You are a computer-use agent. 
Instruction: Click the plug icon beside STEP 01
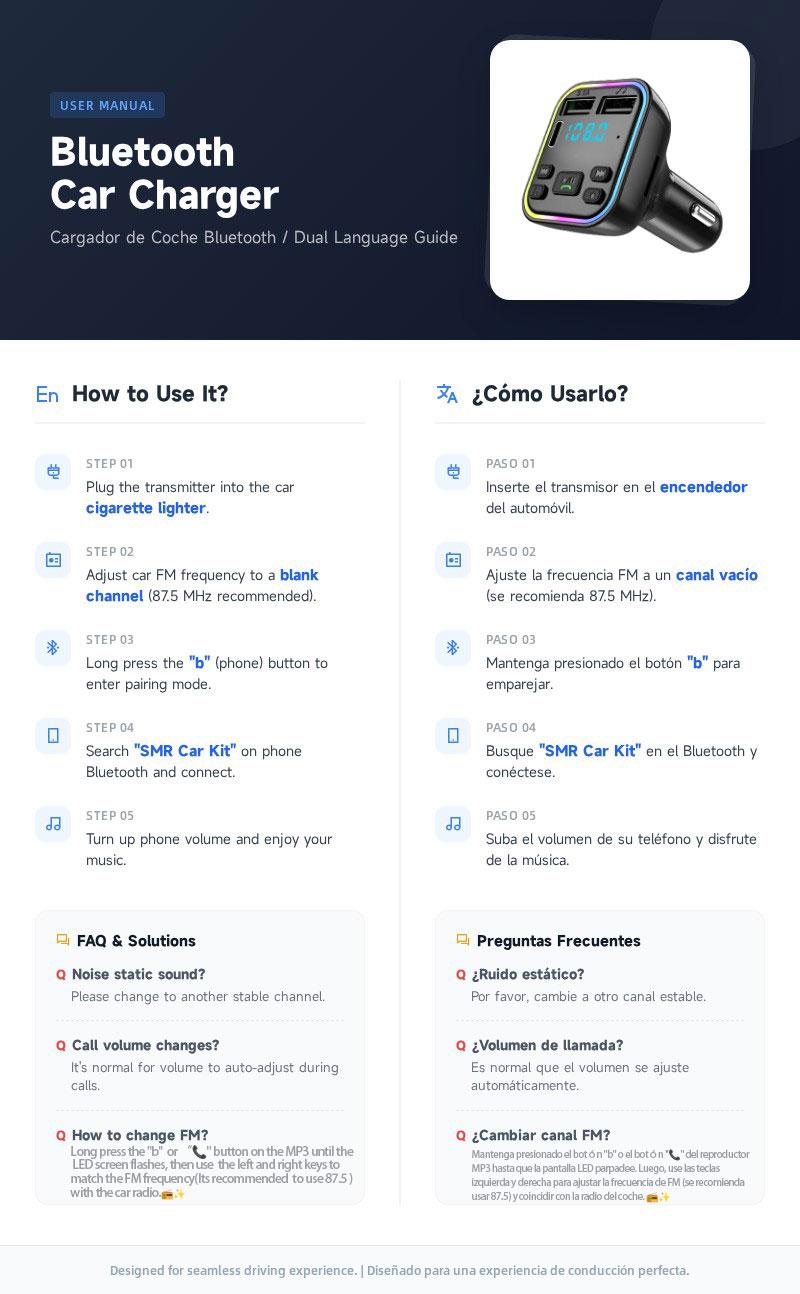pos(53,472)
